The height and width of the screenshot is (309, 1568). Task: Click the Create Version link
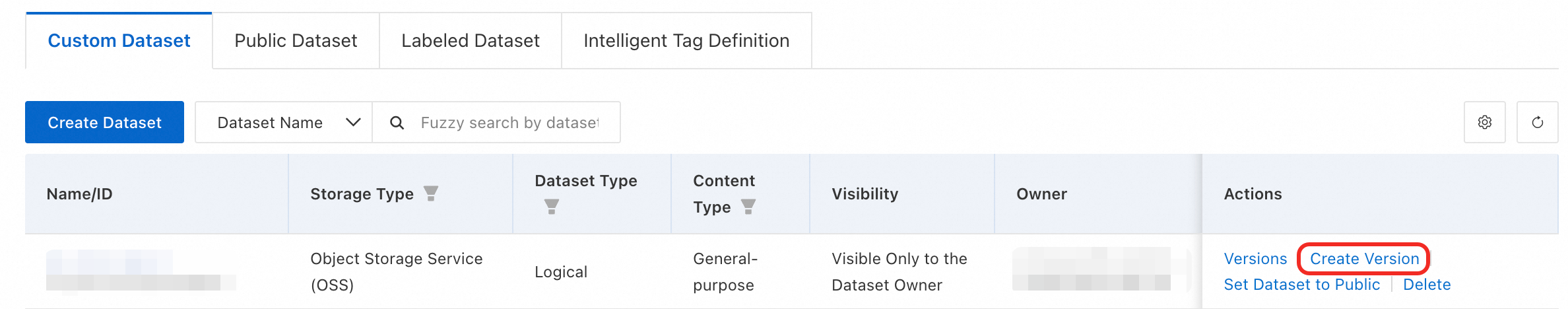[1364, 259]
